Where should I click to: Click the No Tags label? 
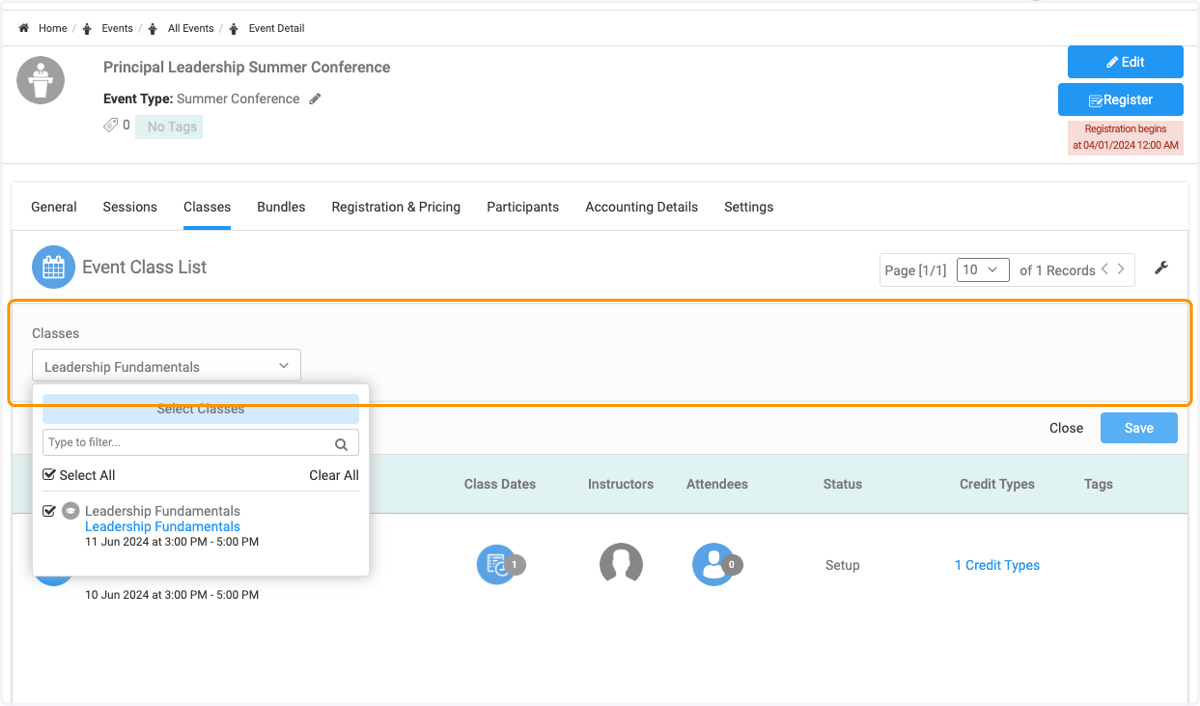click(x=170, y=127)
